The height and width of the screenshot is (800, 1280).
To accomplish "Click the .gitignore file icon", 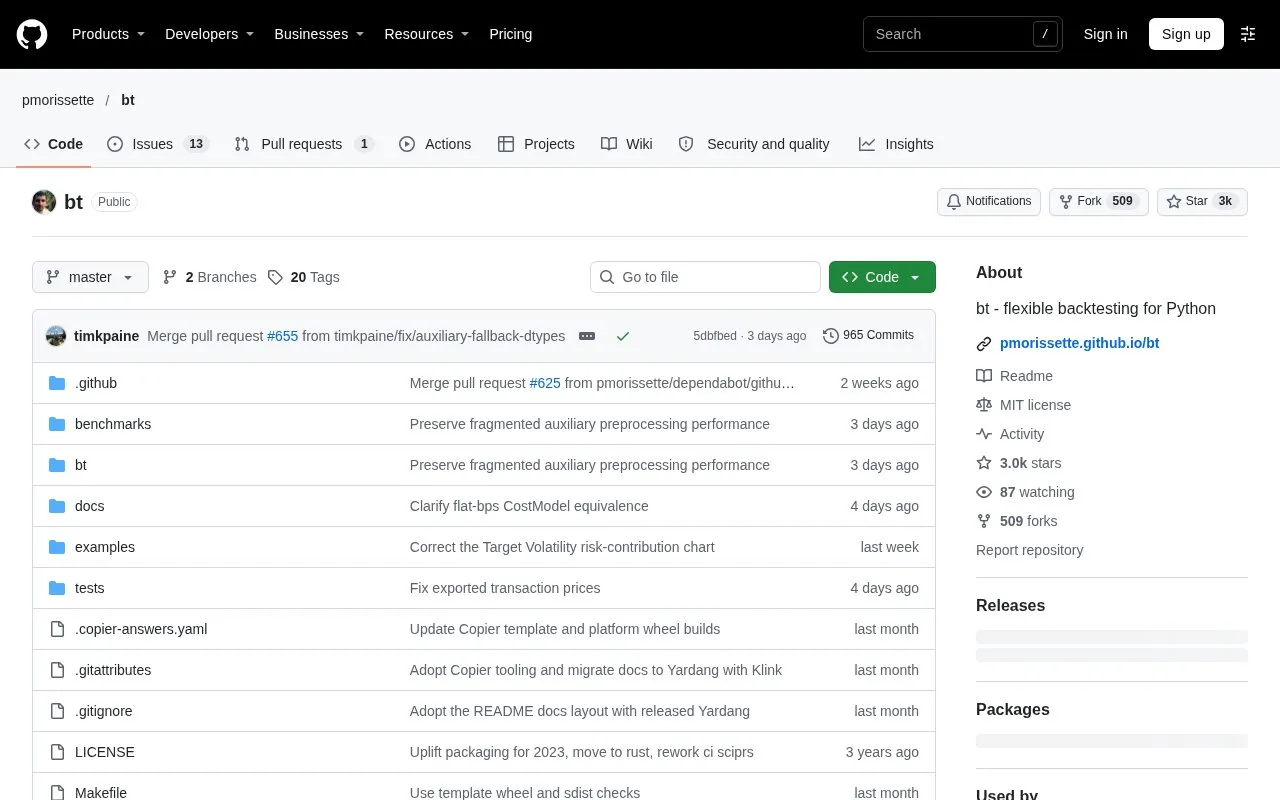I will tap(57, 711).
